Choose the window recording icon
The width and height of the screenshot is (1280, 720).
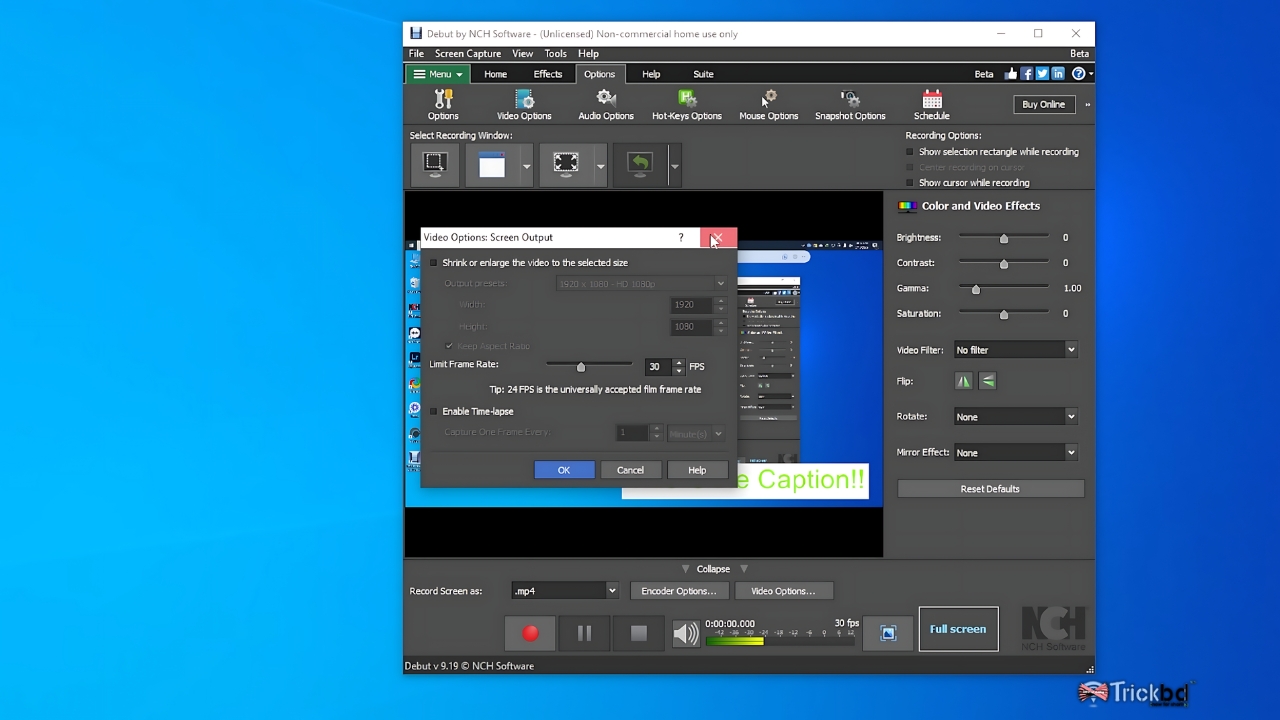pyautogui.click(x=492, y=165)
